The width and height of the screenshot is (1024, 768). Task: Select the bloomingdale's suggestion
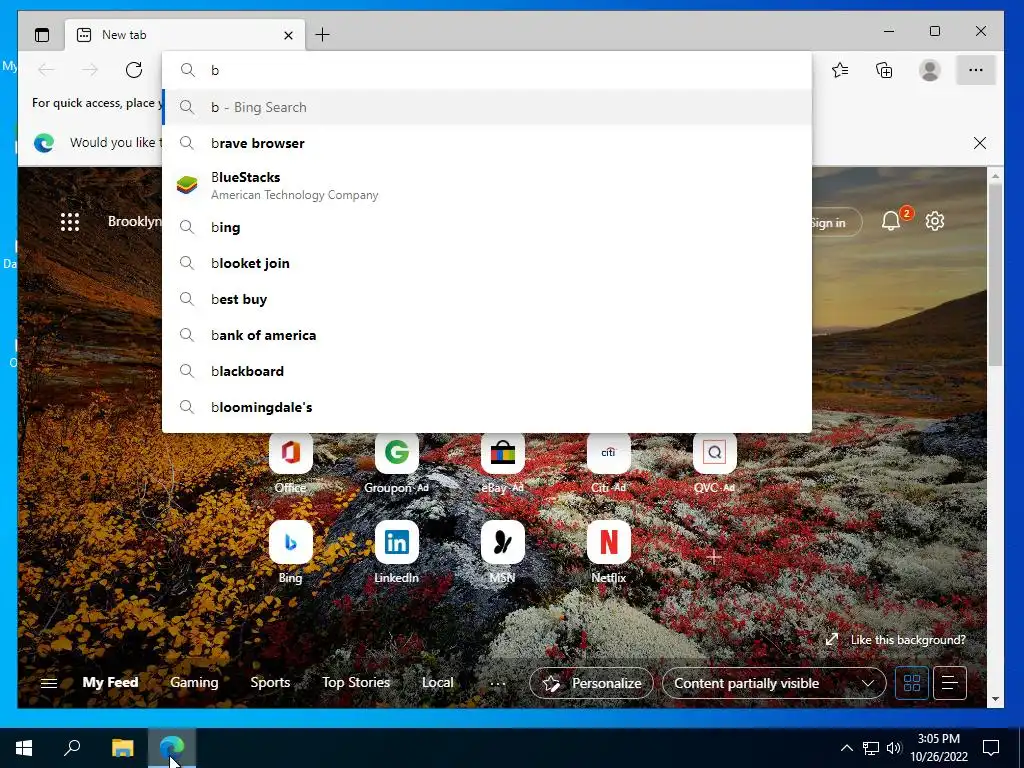click(487, 407)
